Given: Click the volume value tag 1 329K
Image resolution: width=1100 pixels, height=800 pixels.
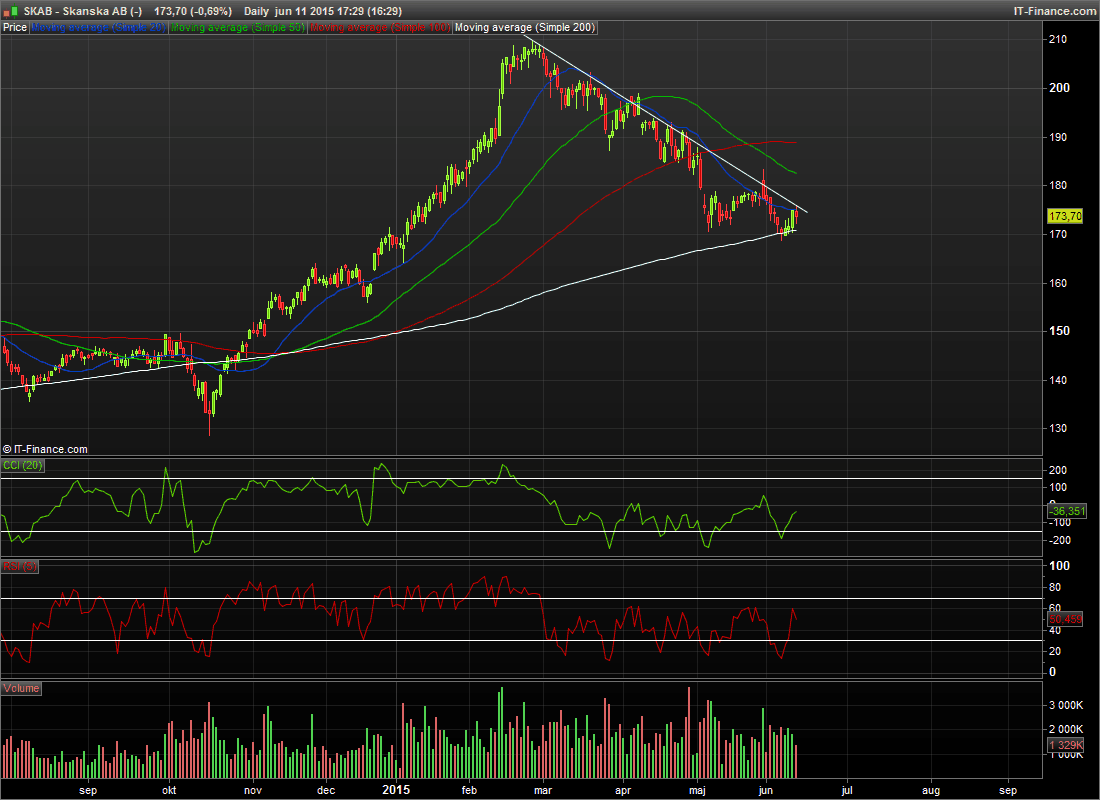Looking at the screenshot, I should coord(1065,746).
